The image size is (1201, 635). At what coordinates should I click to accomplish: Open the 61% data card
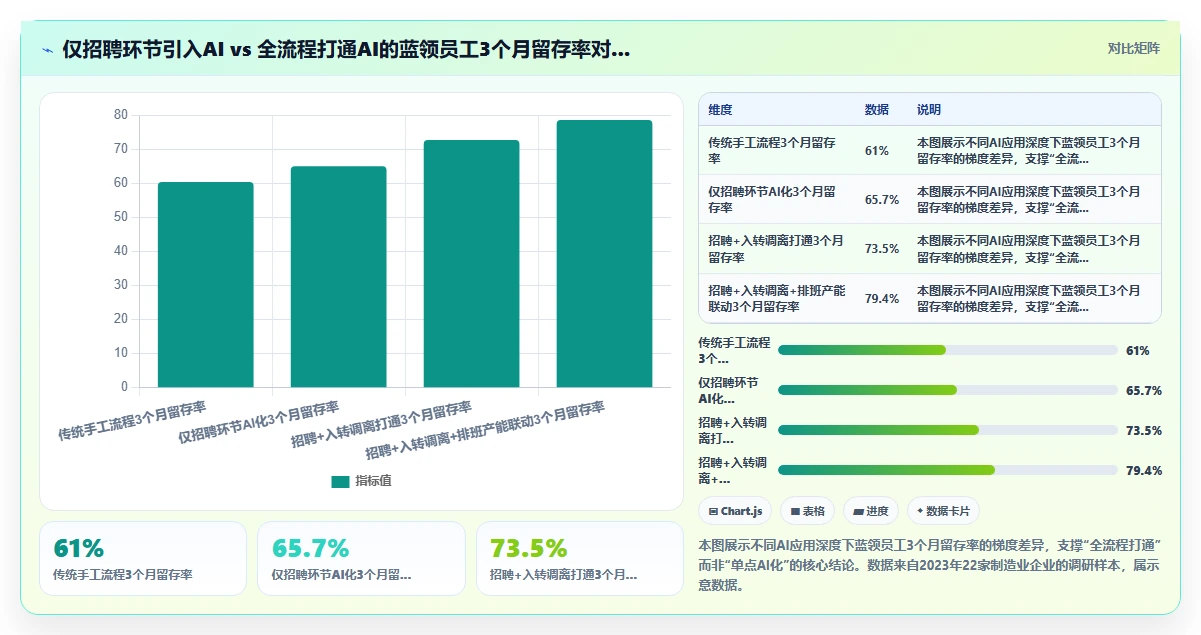[143, 558]
